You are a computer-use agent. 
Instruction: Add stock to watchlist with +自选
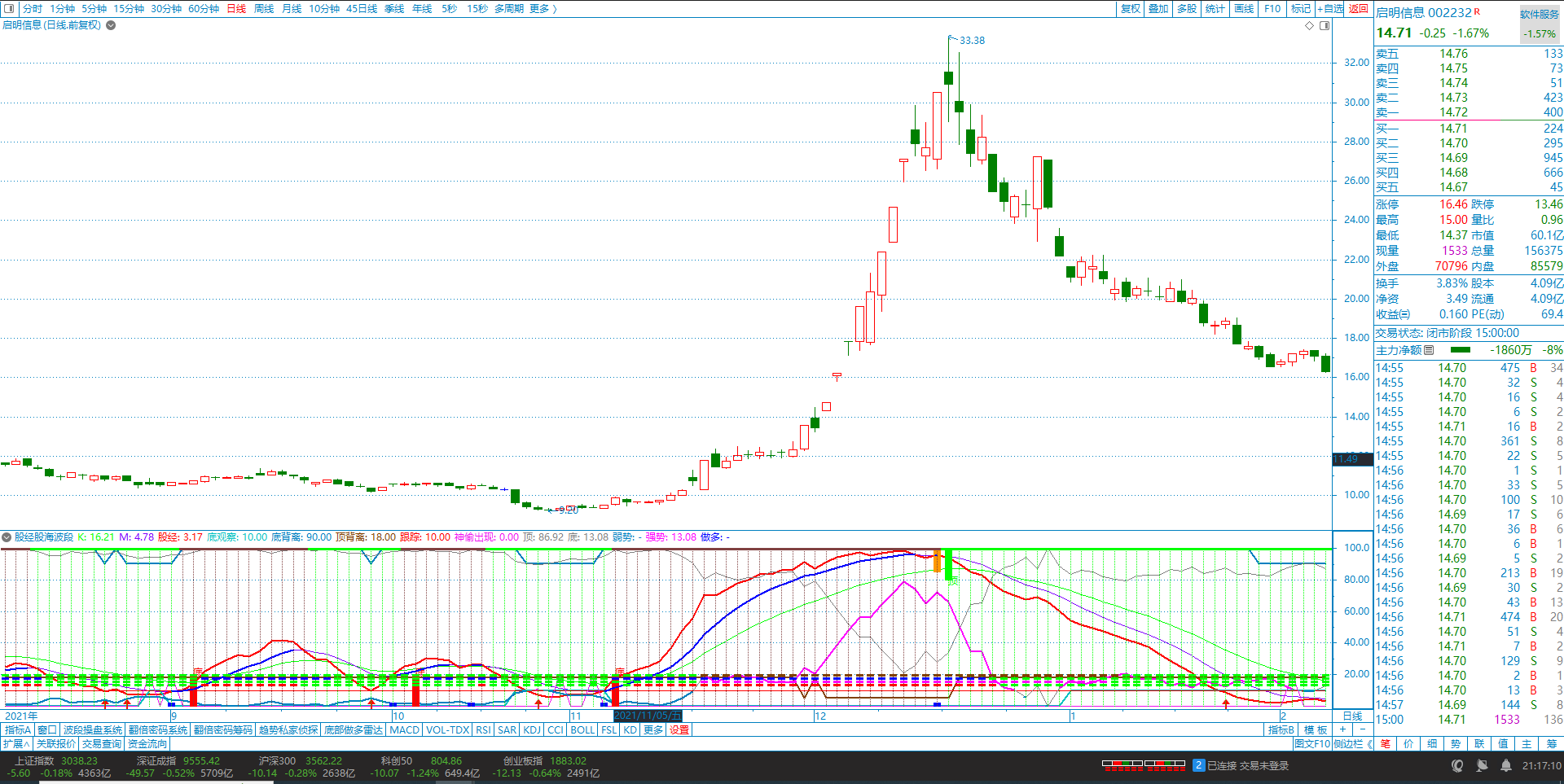pos(1330,9)
